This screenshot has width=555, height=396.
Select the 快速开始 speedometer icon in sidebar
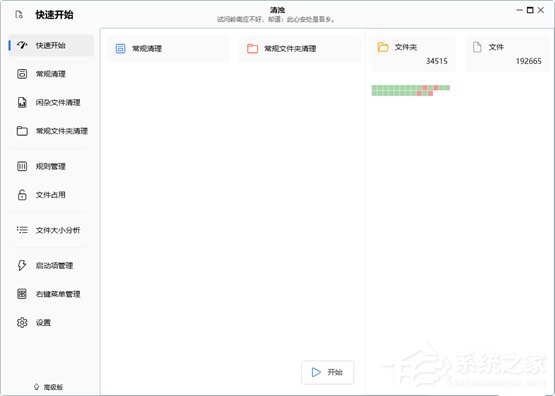coord(22,45)
